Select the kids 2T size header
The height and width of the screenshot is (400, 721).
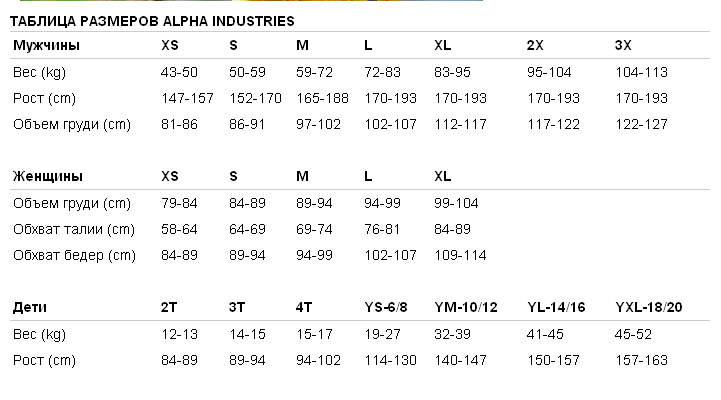(169, 307)
